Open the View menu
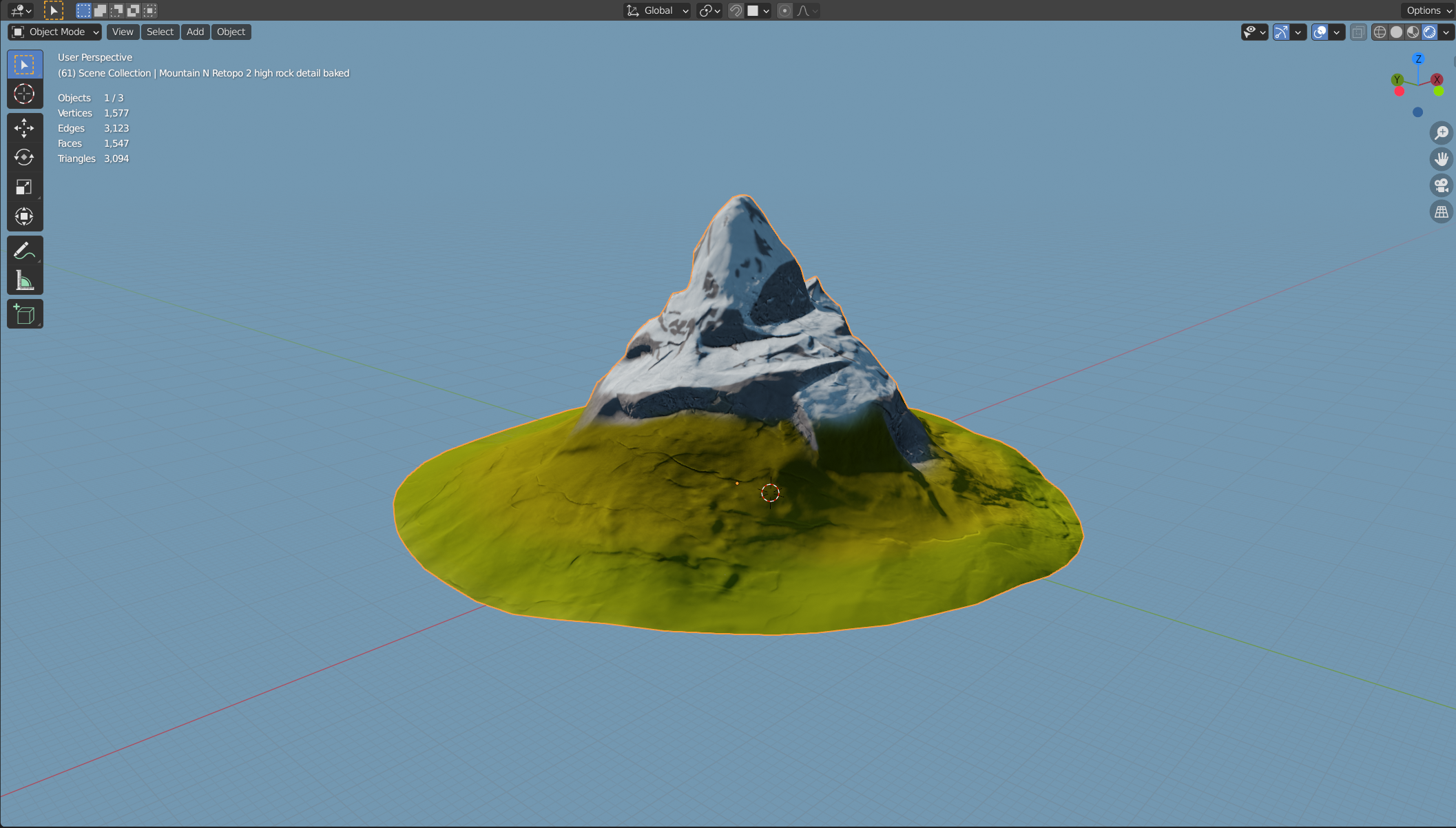Image resolution: width=1456 pixels, height=828 pixels. click(x=123, y=32)
